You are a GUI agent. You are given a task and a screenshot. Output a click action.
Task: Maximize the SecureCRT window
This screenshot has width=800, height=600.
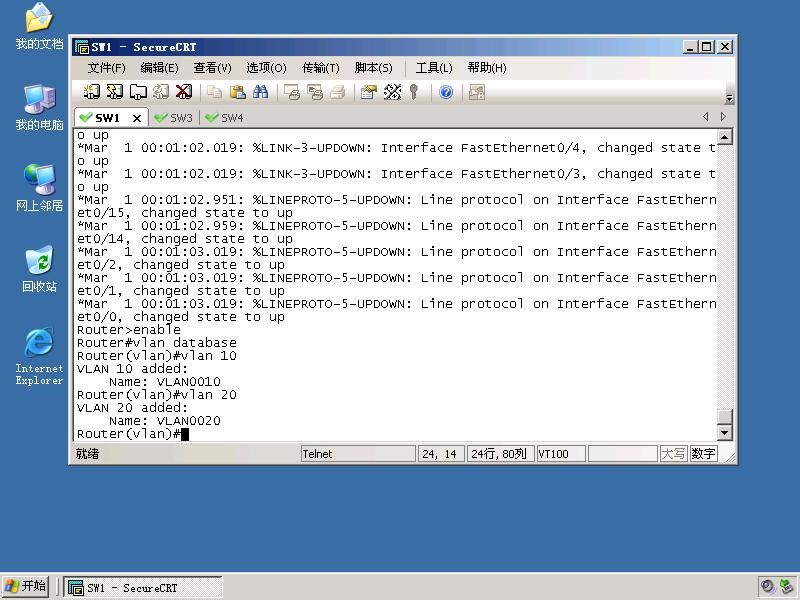point(707,47)
